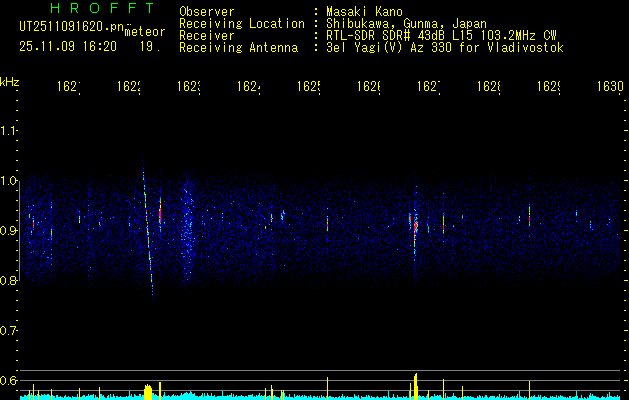Click the 0.7 frequency axis label
Image resolution: width=629 pixels, height=400 pixels.
pyautogui.click(x=8, y=331)
